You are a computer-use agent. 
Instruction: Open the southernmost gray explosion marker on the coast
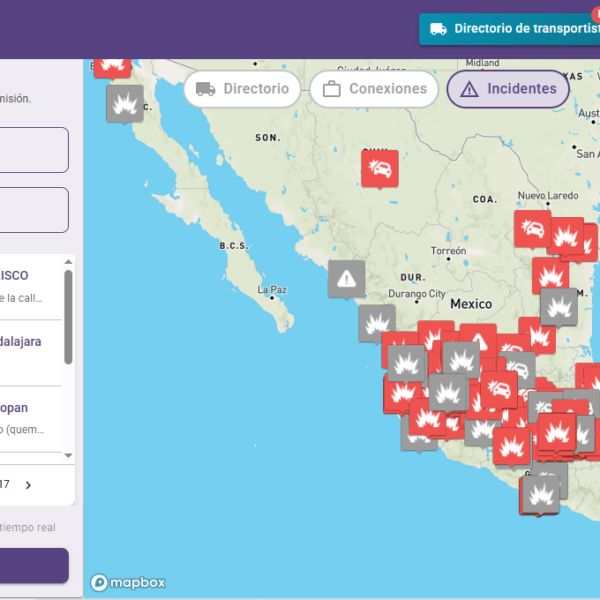[542, 493]
